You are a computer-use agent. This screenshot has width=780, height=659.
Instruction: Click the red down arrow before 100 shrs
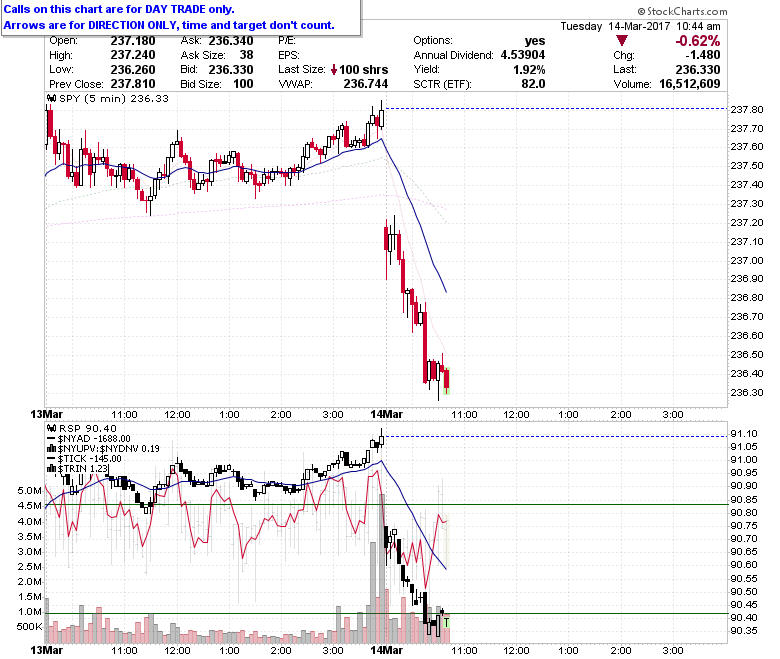334,70
